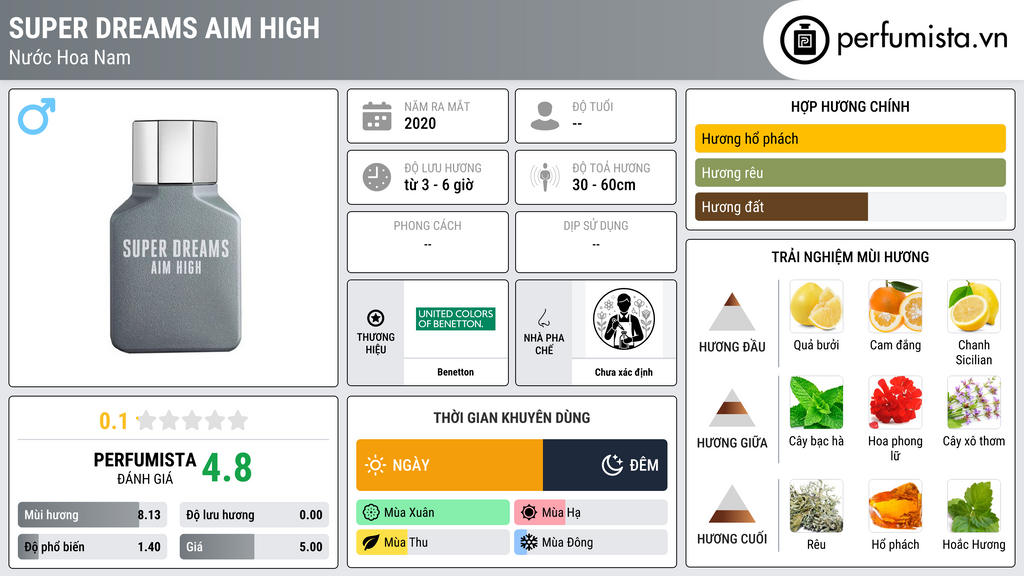Viewport: 1024px width, 576px height.
Task: Click the perfumista.vn site name text
Action: (x=922, y=39)
